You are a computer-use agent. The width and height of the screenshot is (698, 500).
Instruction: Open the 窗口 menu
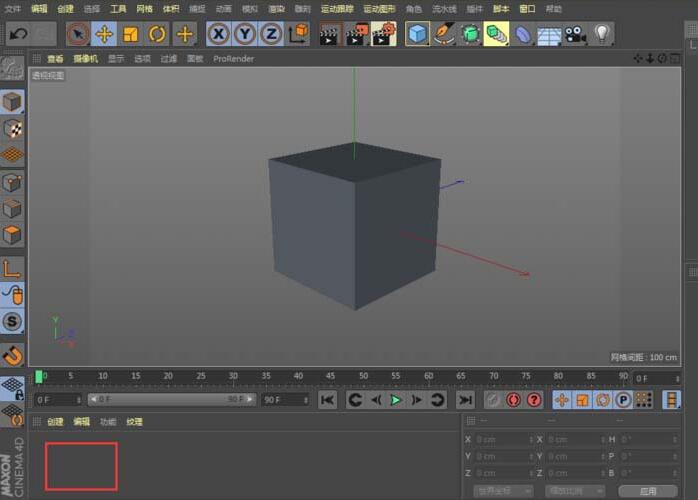(528, 8)
